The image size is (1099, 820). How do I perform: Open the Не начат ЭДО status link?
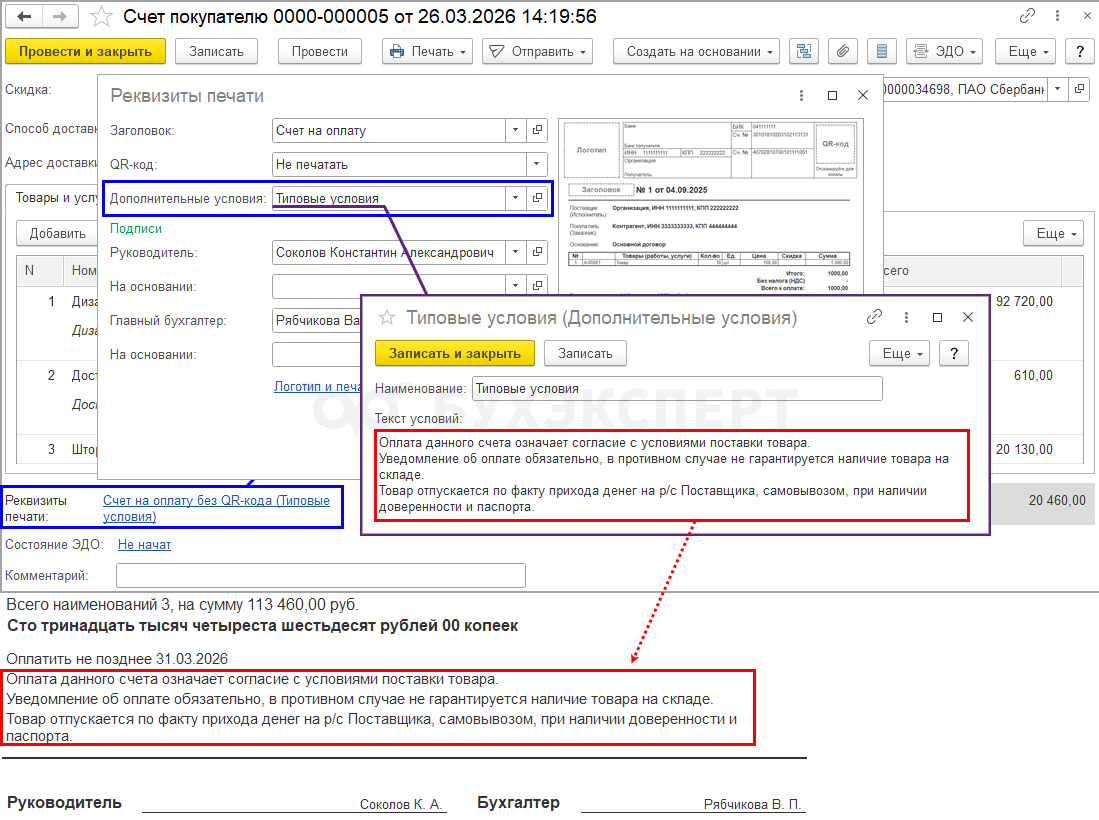[144, 545]
